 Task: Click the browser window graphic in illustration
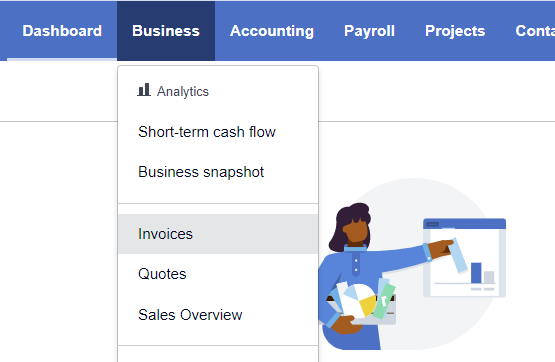point(464,258)
